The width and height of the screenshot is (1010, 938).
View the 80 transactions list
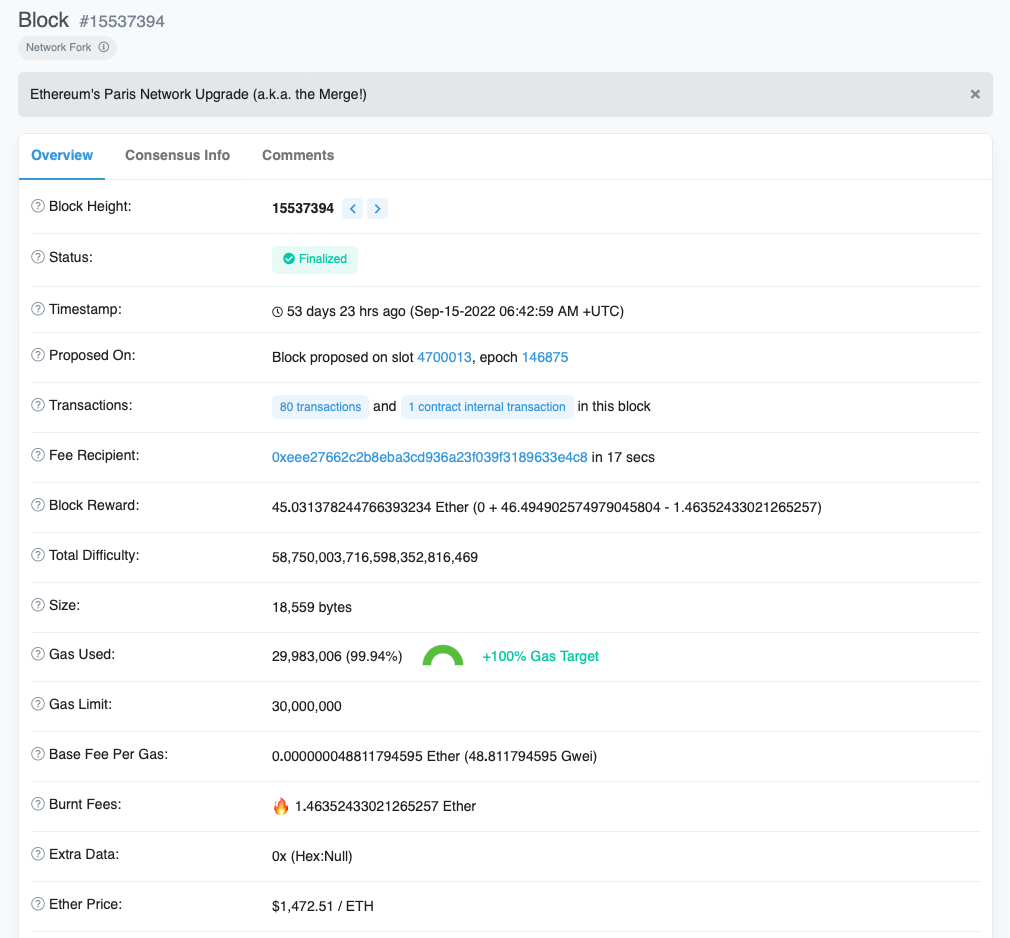coord(320,407)
